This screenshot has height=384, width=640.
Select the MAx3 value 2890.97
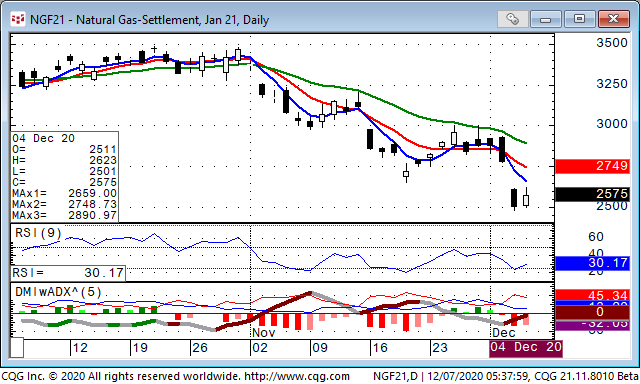pyautogui.click(x=93, y=215)
